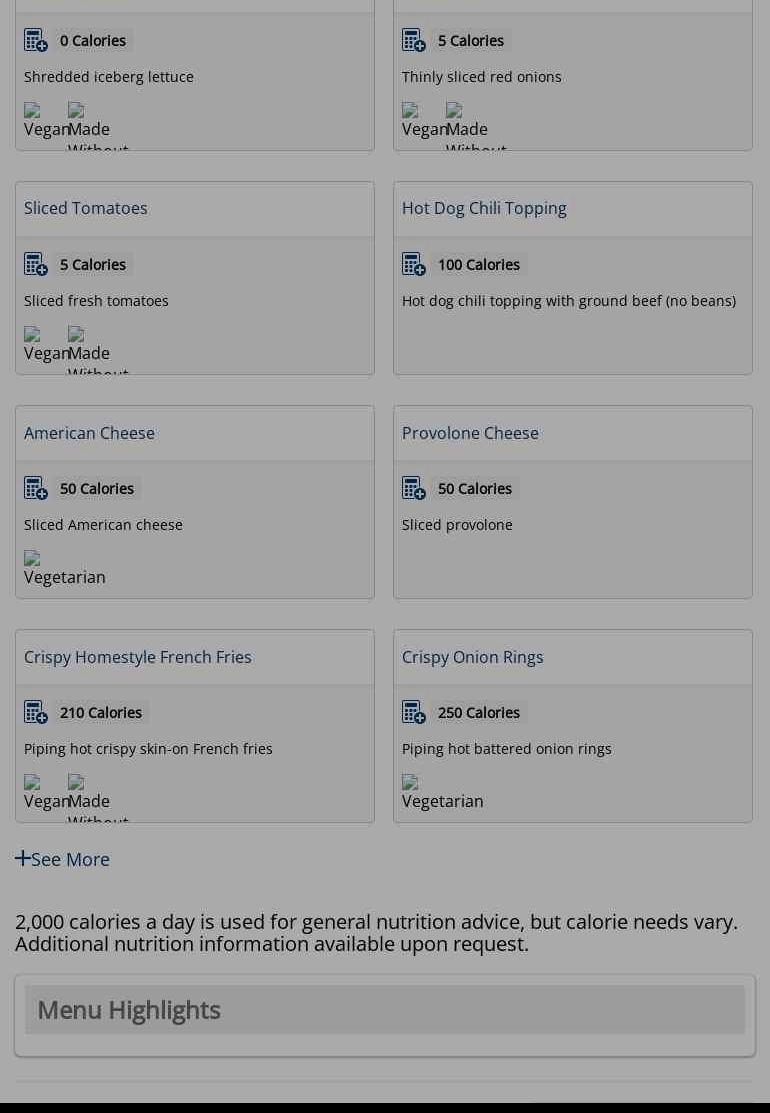Select the American Cheese item title
The width and height of the screenshot is (770, 1113).
89,433
